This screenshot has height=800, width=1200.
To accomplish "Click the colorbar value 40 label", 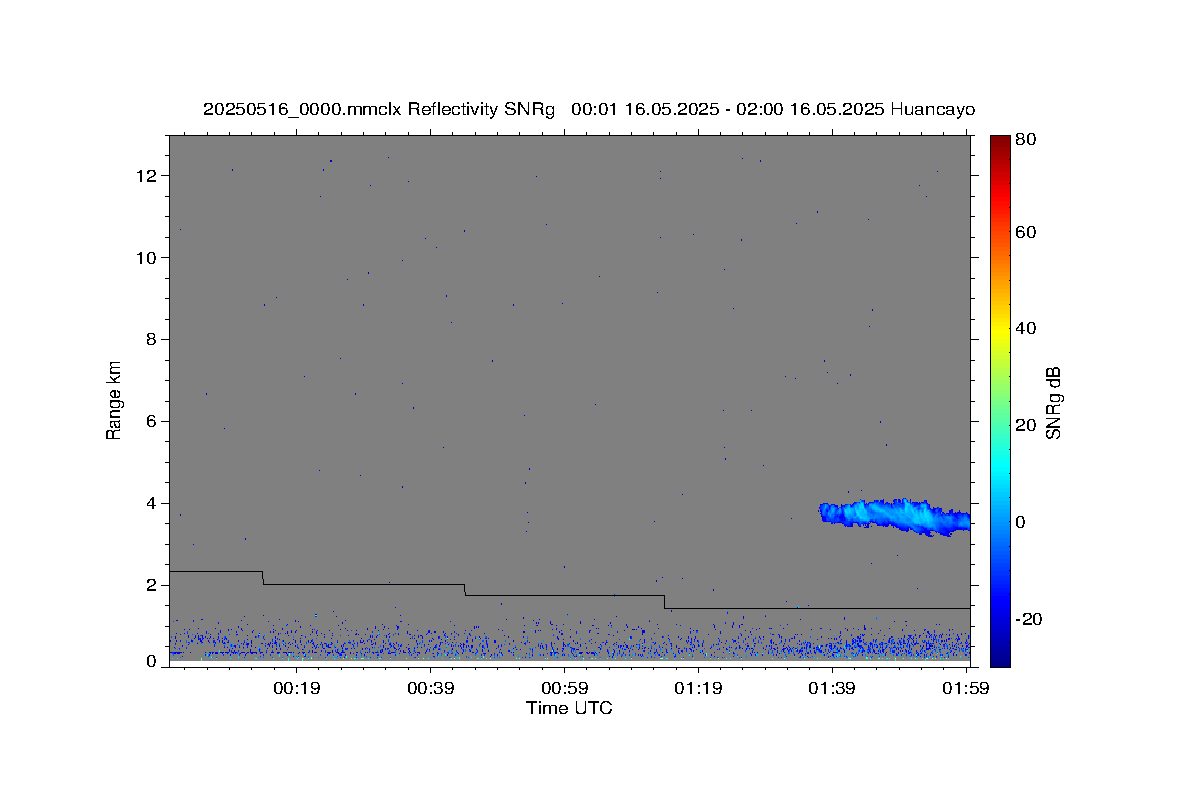I will pyautogui.click(x=1025, y=328).
